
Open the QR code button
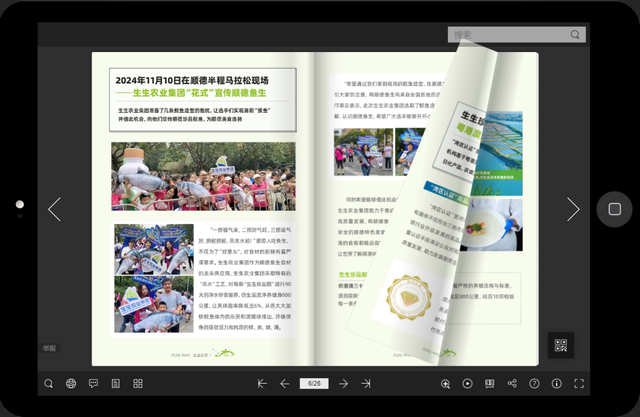pos(561,345)
